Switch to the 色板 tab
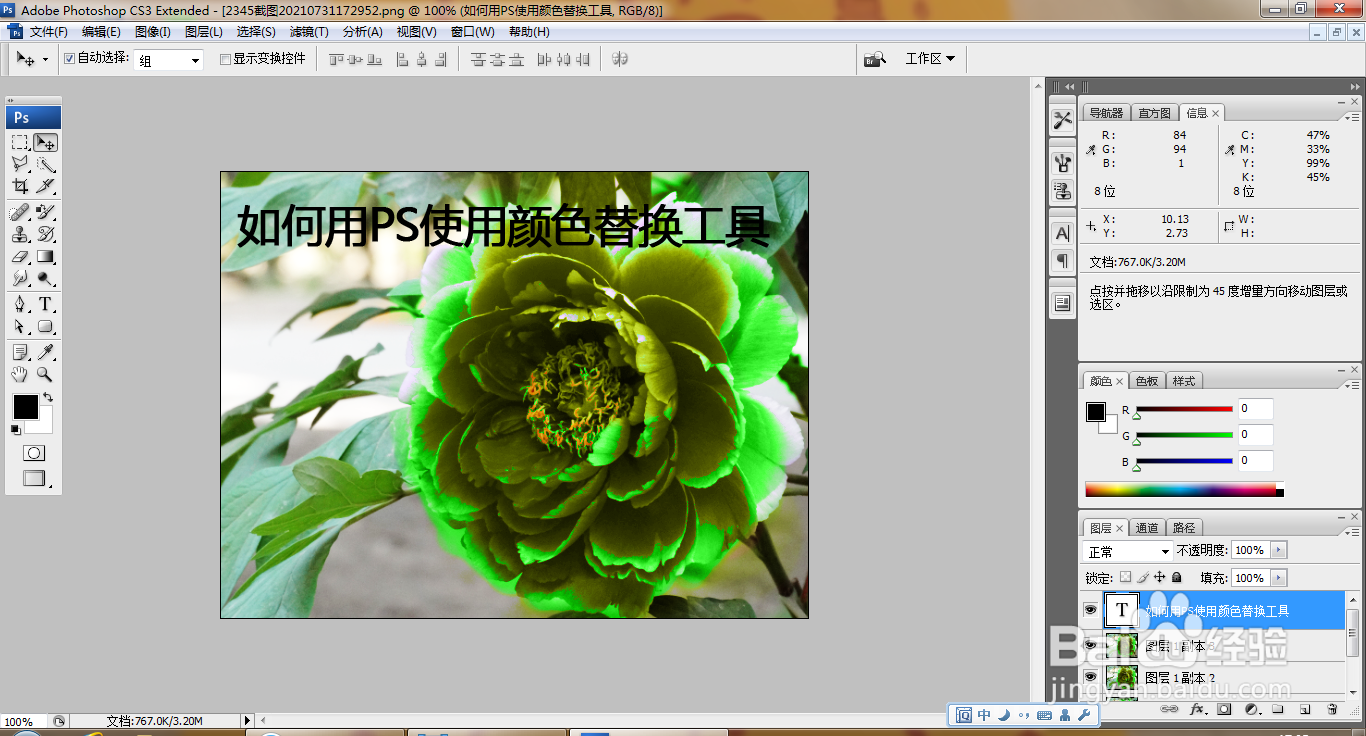 pyautogui.click(x=1147, y=380)
